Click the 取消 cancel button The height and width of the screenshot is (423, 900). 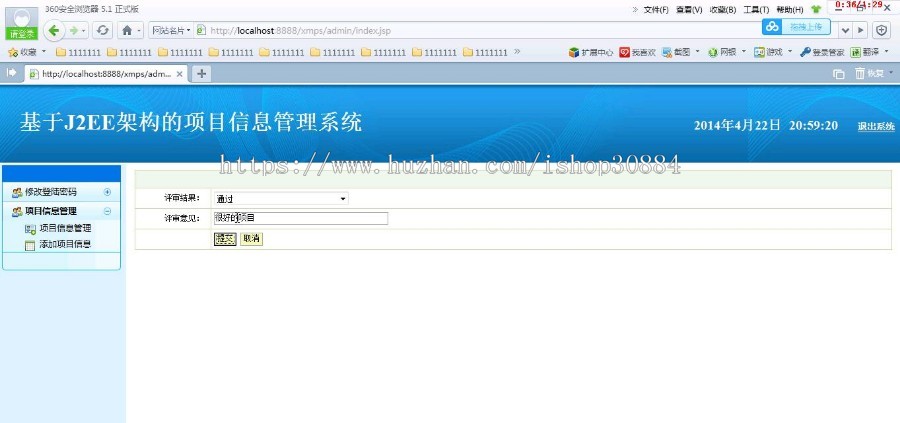pos(251,239)
